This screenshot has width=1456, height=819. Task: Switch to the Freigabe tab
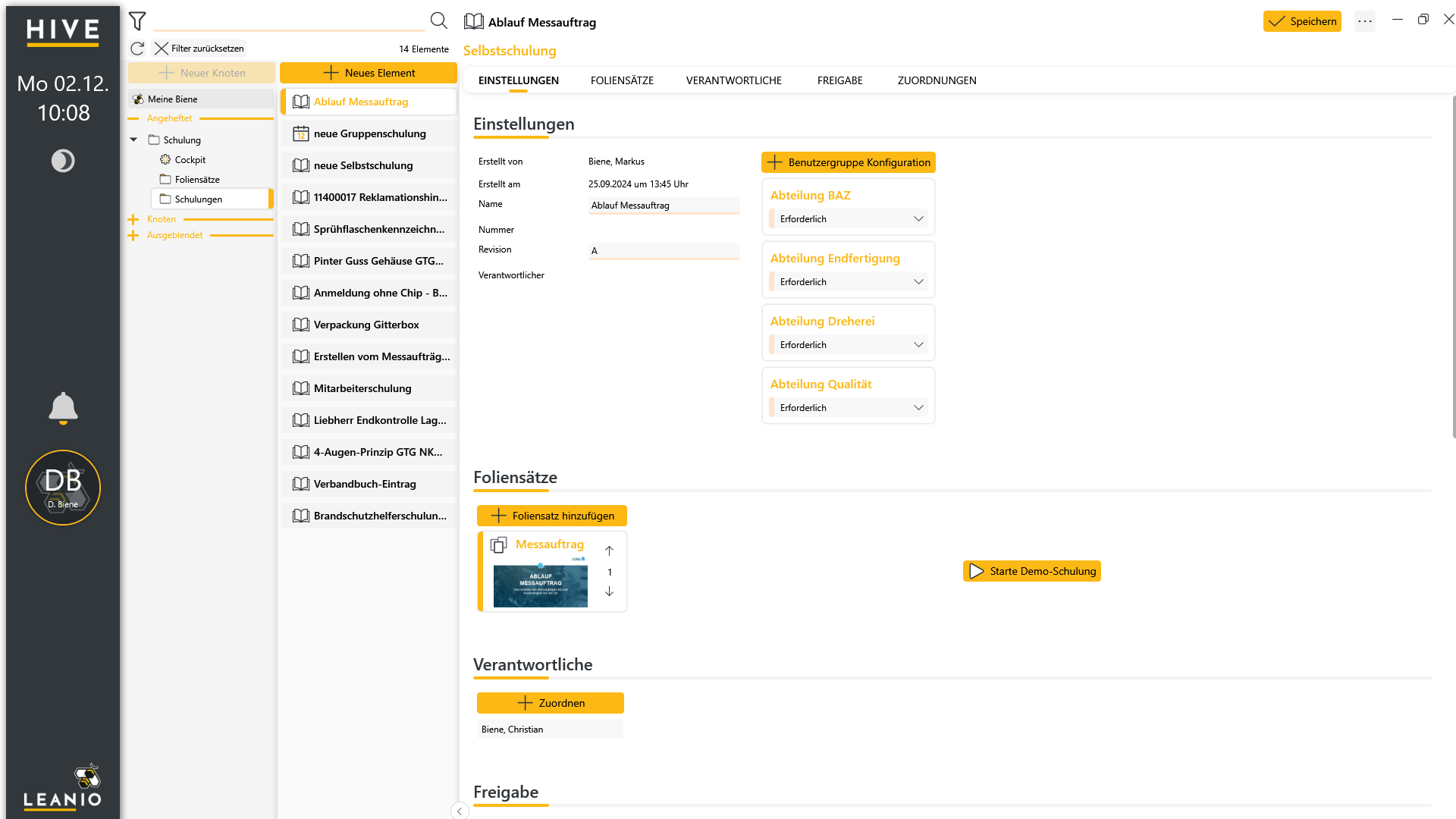(839, 80)
